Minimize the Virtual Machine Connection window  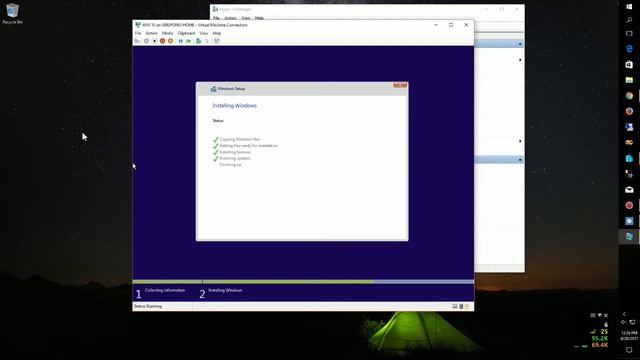click(436, 25)
